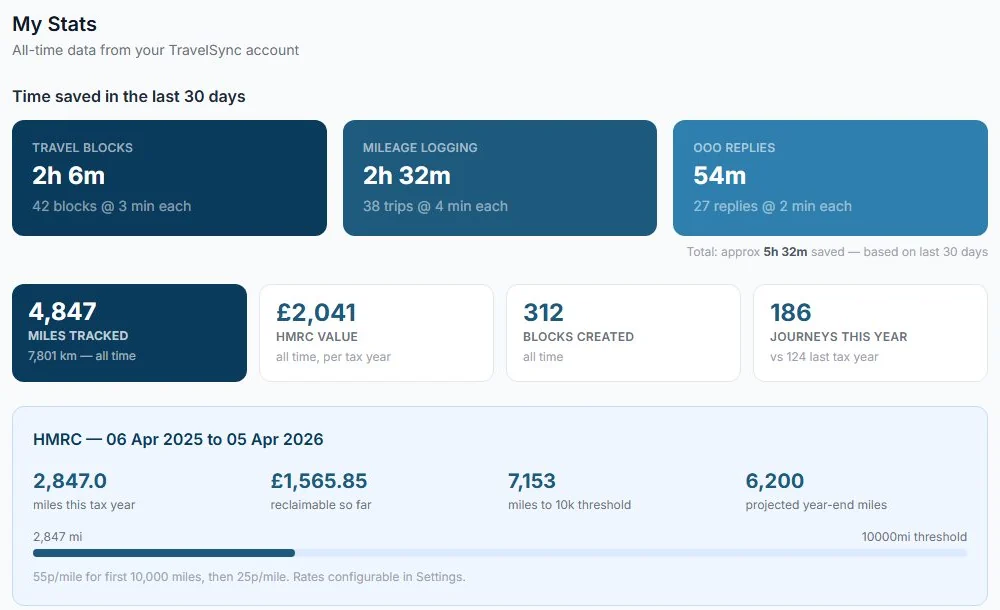Open the Travel Blocks time saved card
1000x610 pixels.
[x=169, y=178]
